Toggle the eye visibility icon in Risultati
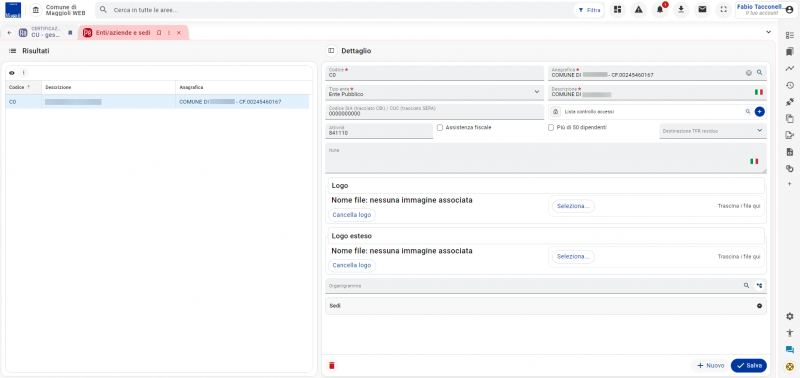Image resolution: width=800 pixels, height=378 pixels. click(12, 73)
